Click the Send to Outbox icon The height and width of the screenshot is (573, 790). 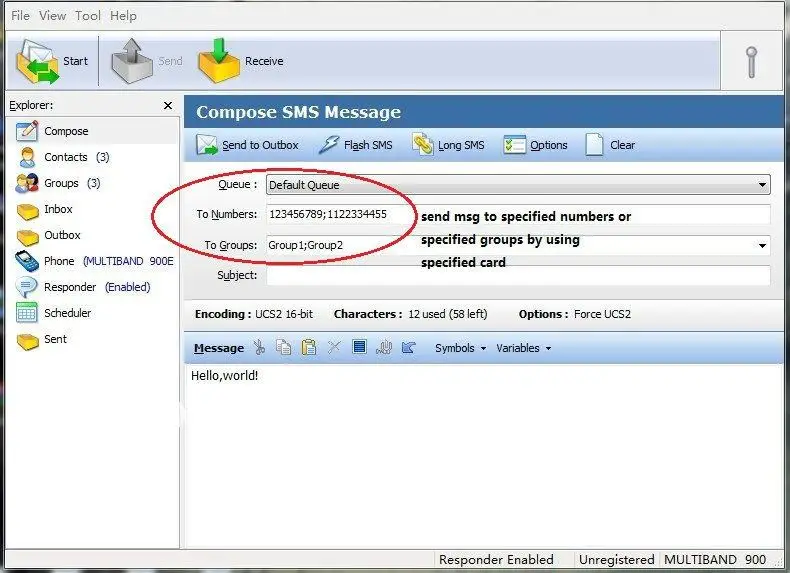pos(207,145)
